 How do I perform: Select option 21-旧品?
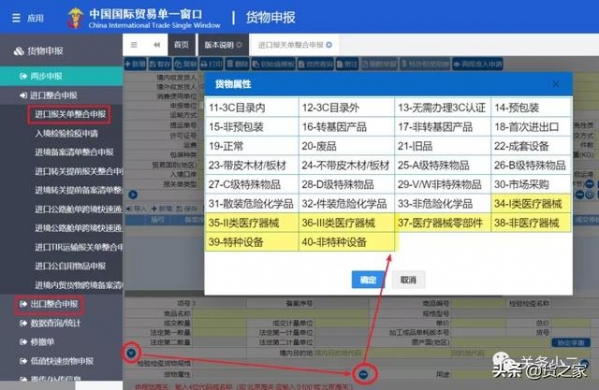click(x=442, y=146)
